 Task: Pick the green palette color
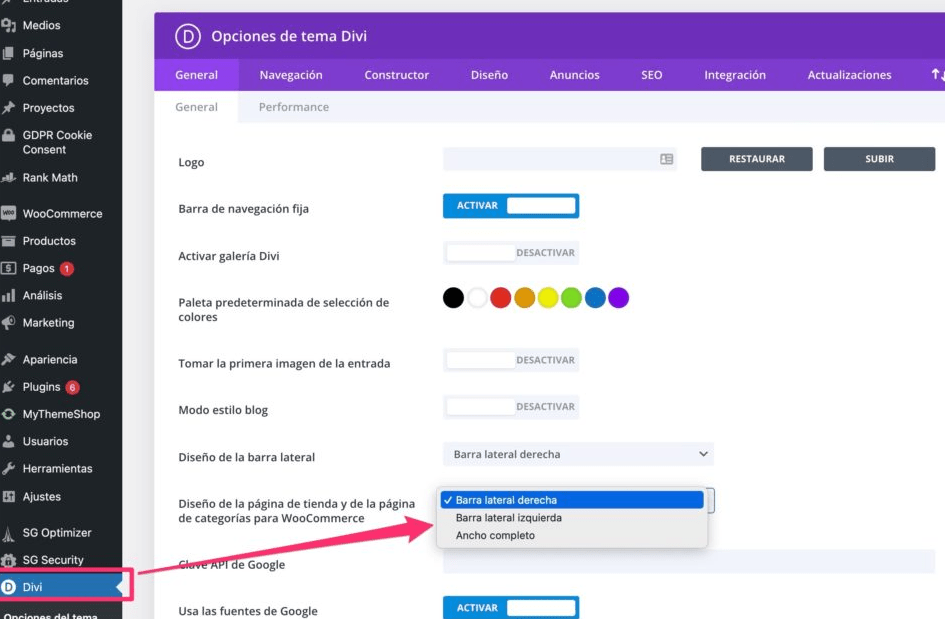point(571,297)
